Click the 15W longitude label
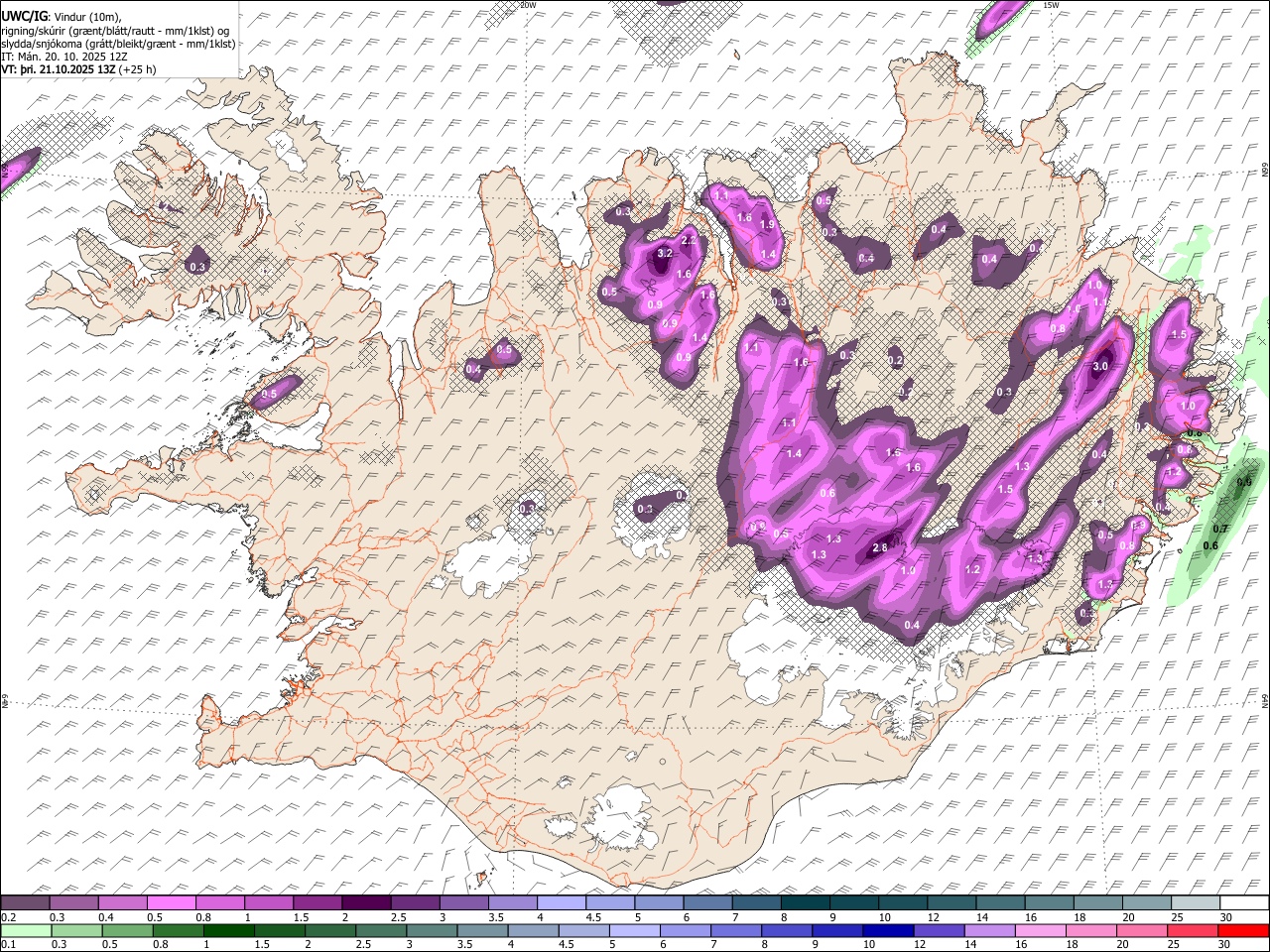 coord(1050,5)
